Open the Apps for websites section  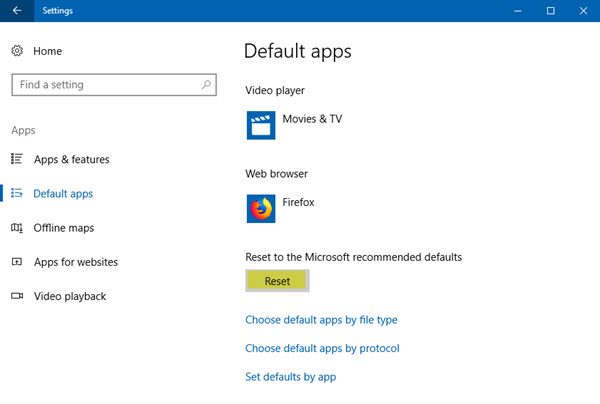75,262
